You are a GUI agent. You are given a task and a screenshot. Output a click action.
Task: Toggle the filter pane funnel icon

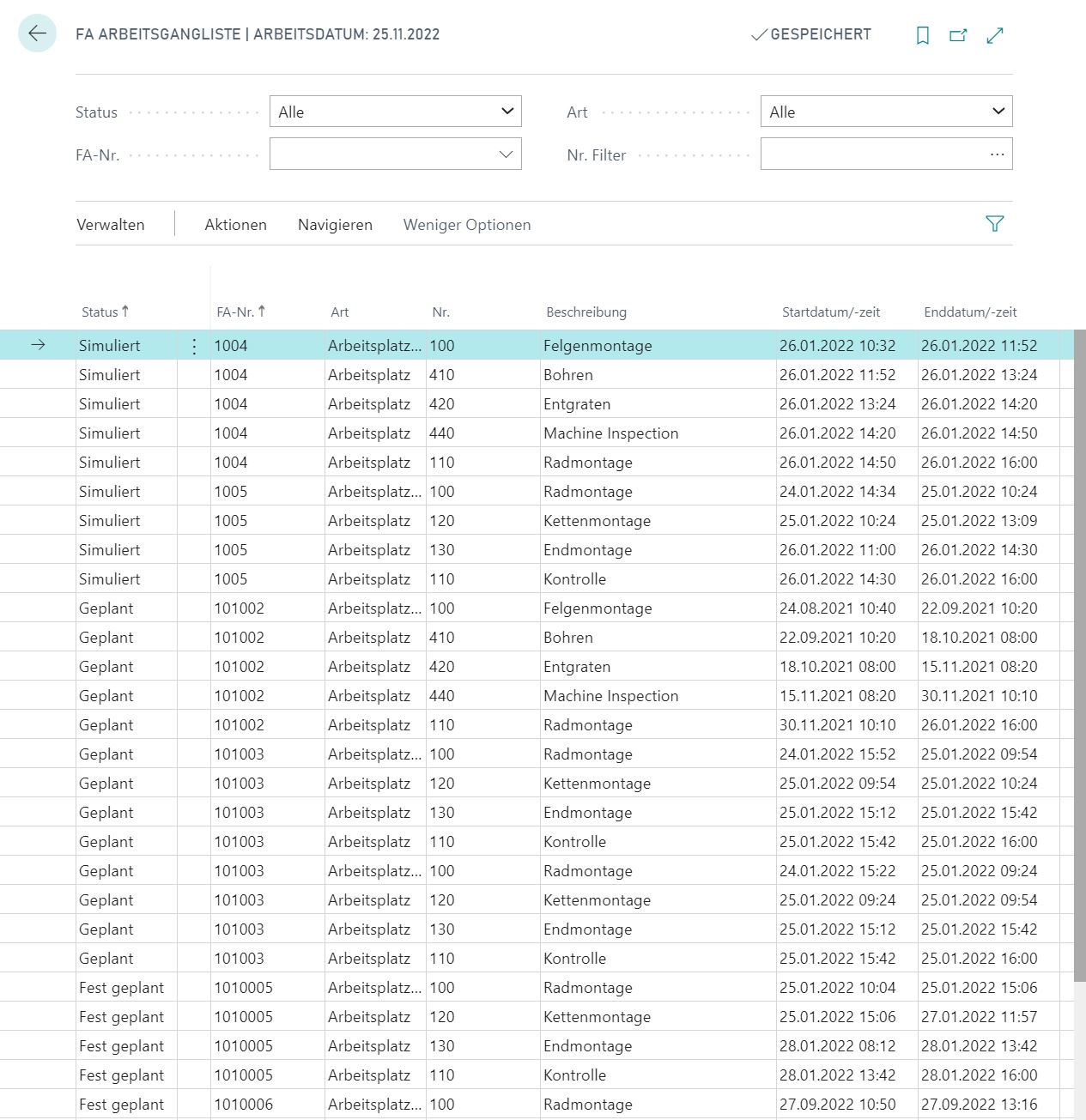(995, 224)
